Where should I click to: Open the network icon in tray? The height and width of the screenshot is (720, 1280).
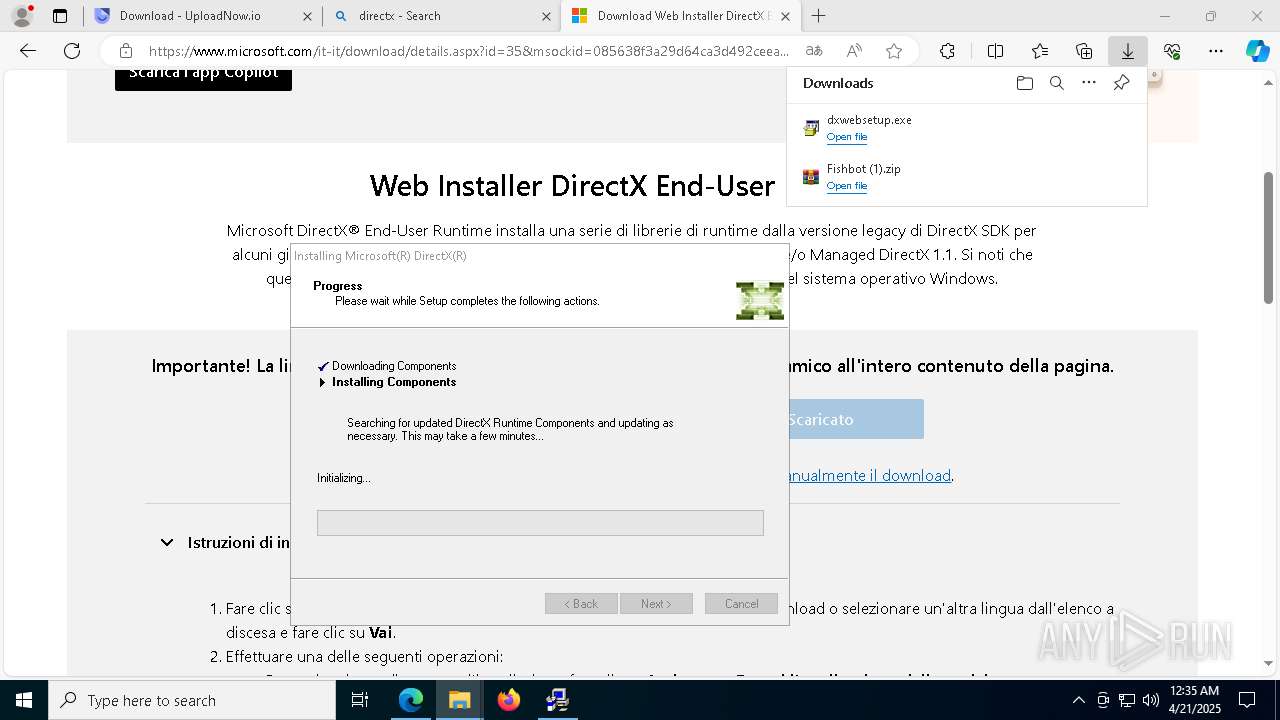pos(1126,700)
